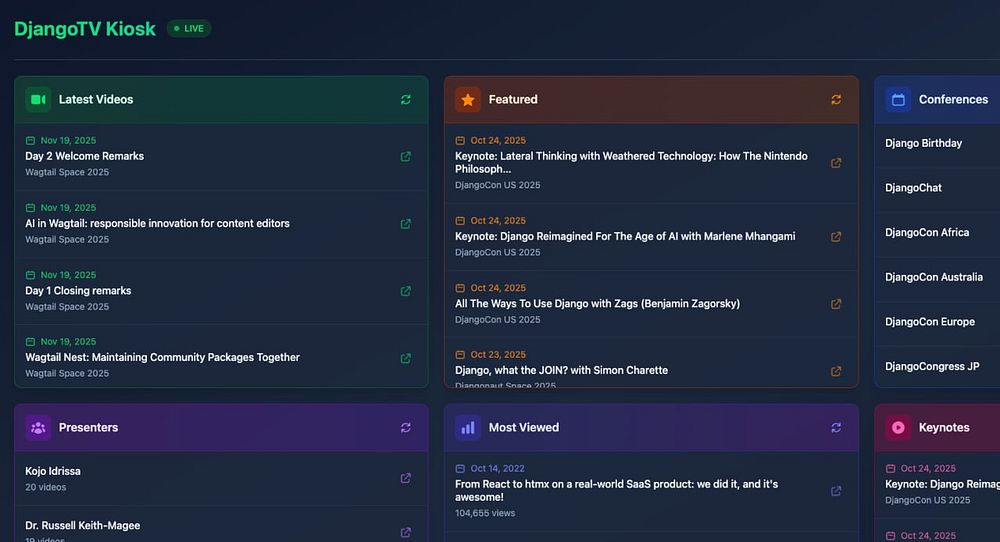
Task: Open external link for All The Ways To Use Django
Action: [x=836, y=304]
